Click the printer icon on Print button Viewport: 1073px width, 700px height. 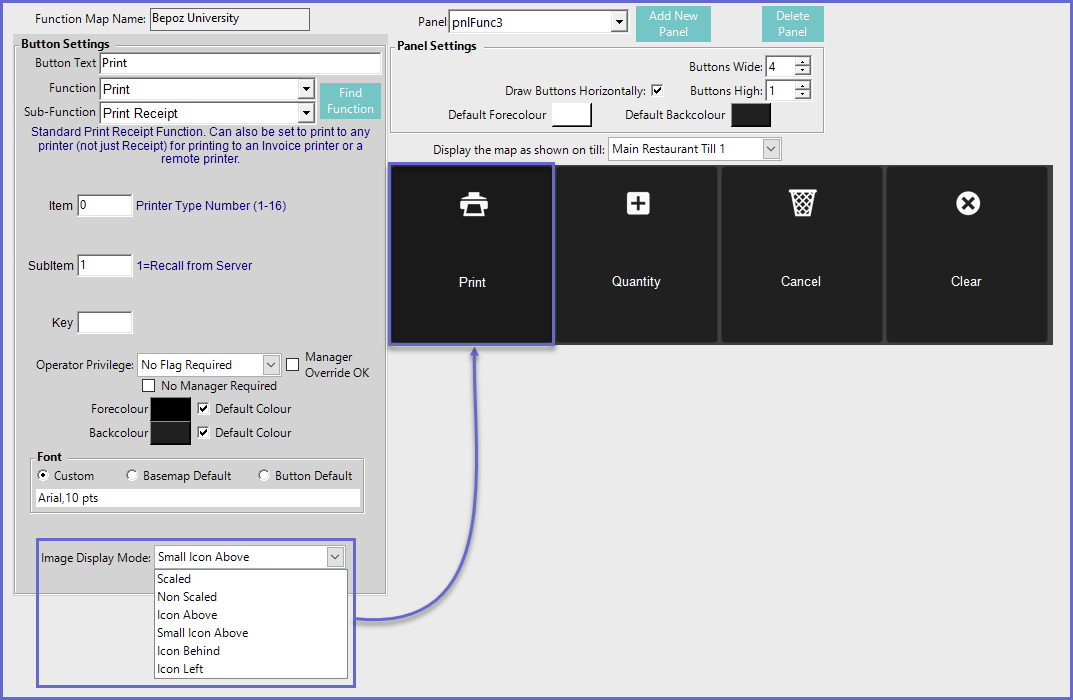pyautogui.click(x=474, y=205)
